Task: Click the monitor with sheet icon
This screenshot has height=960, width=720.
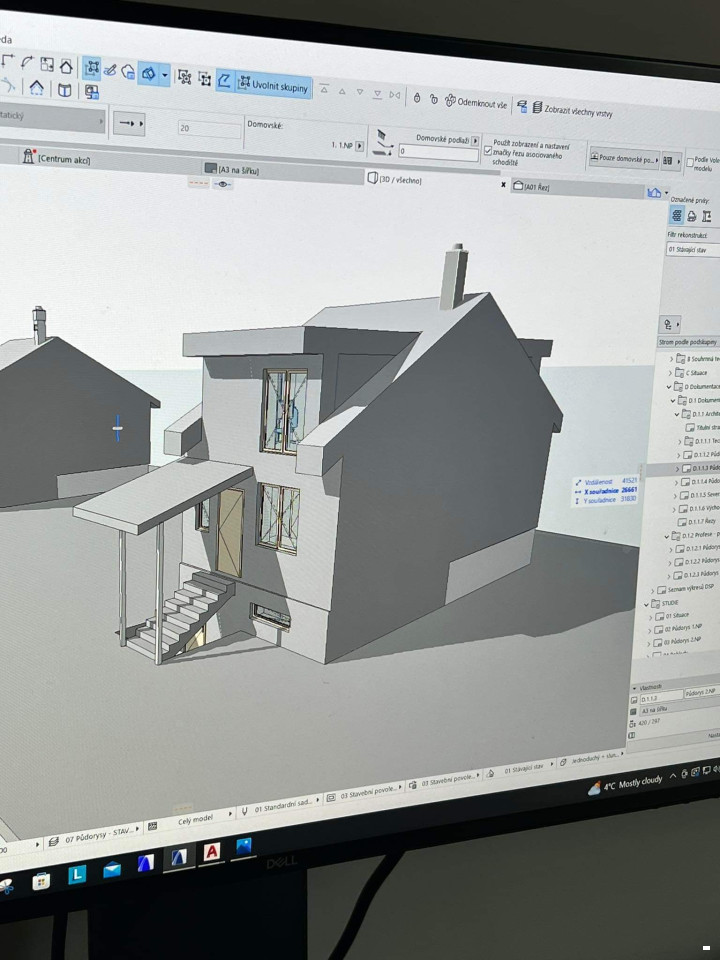Action: coord(92,92)
